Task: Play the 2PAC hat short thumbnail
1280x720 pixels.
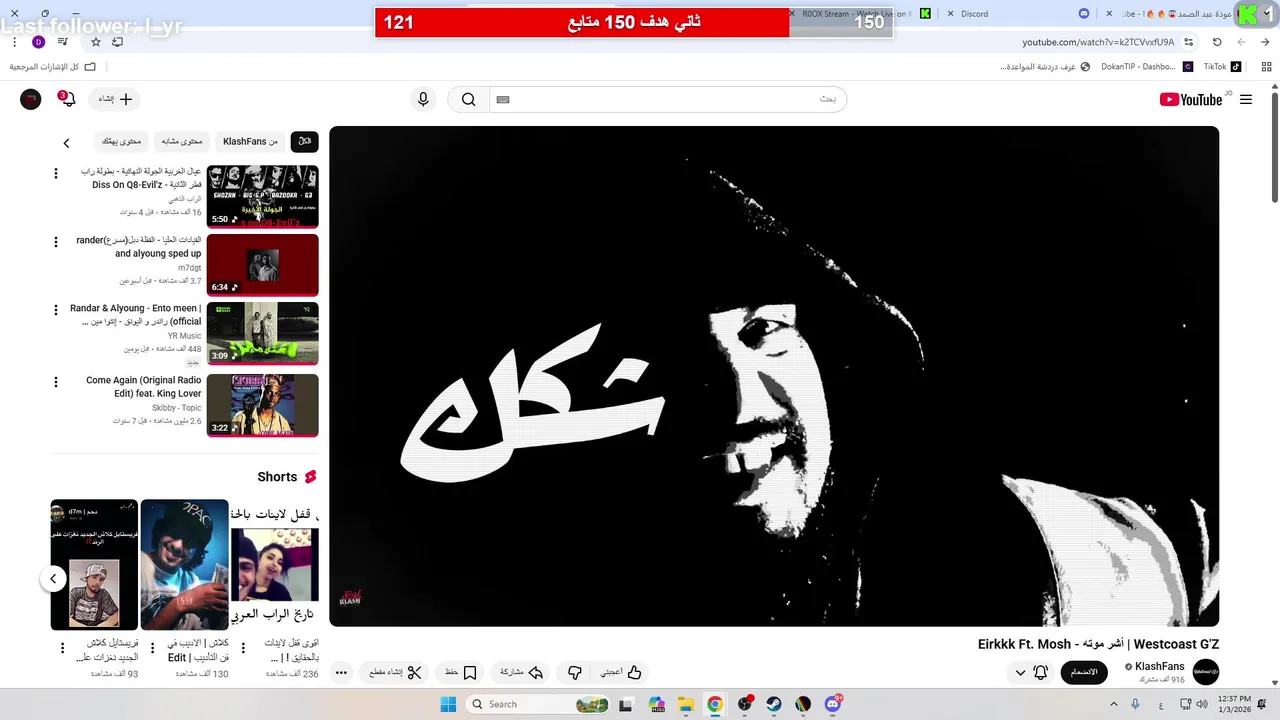Action: point(185,565)
